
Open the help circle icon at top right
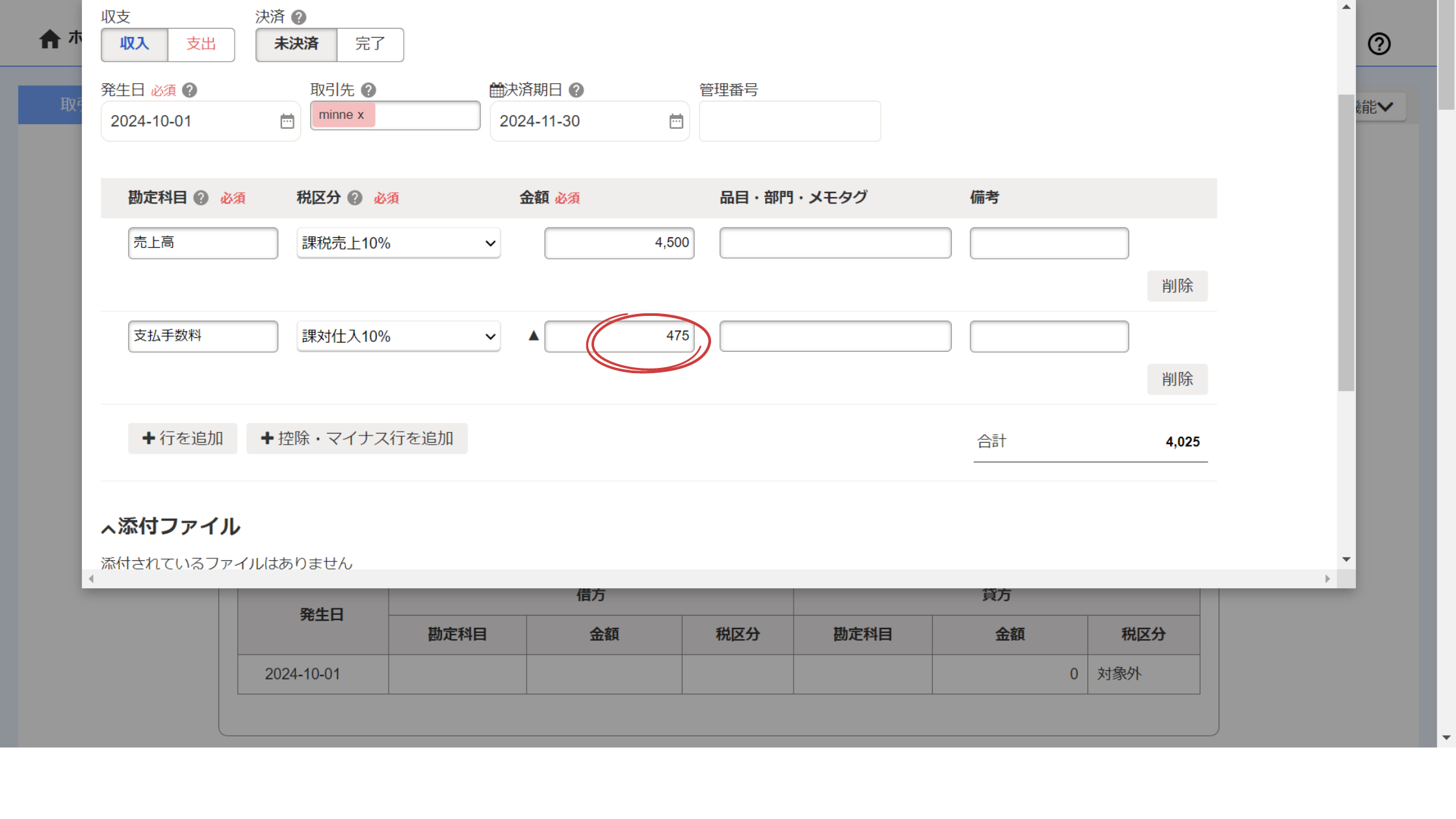1379,44
